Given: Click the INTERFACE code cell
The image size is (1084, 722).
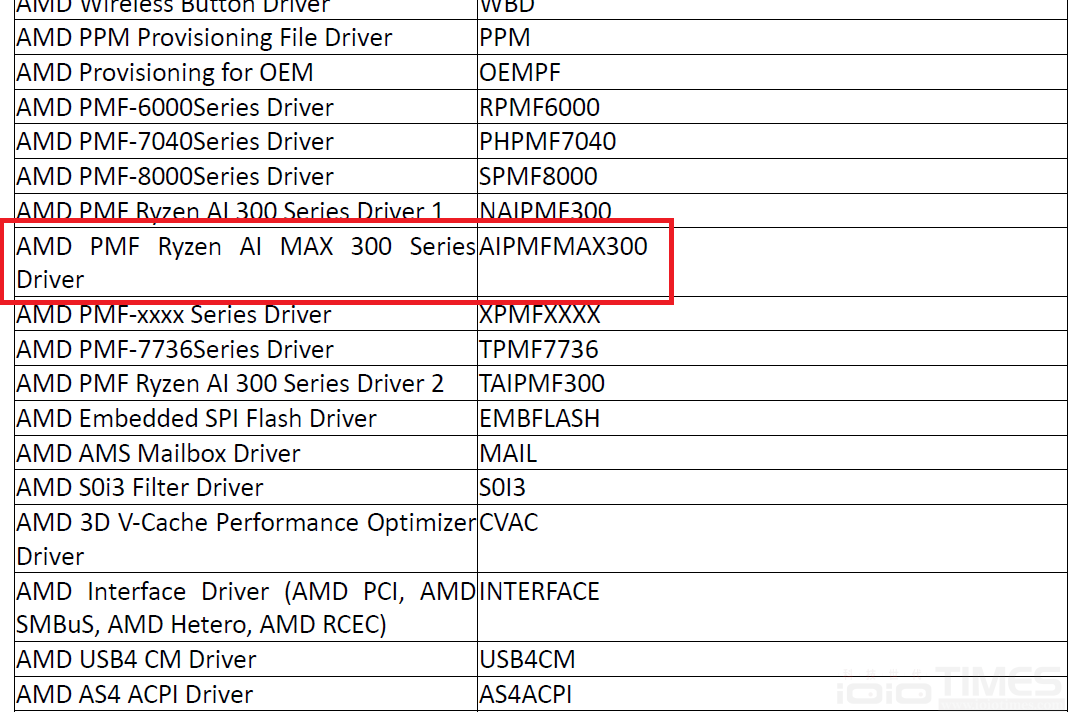Looking at the screenshot, I should pyautogui.click(x=772, y=607).
